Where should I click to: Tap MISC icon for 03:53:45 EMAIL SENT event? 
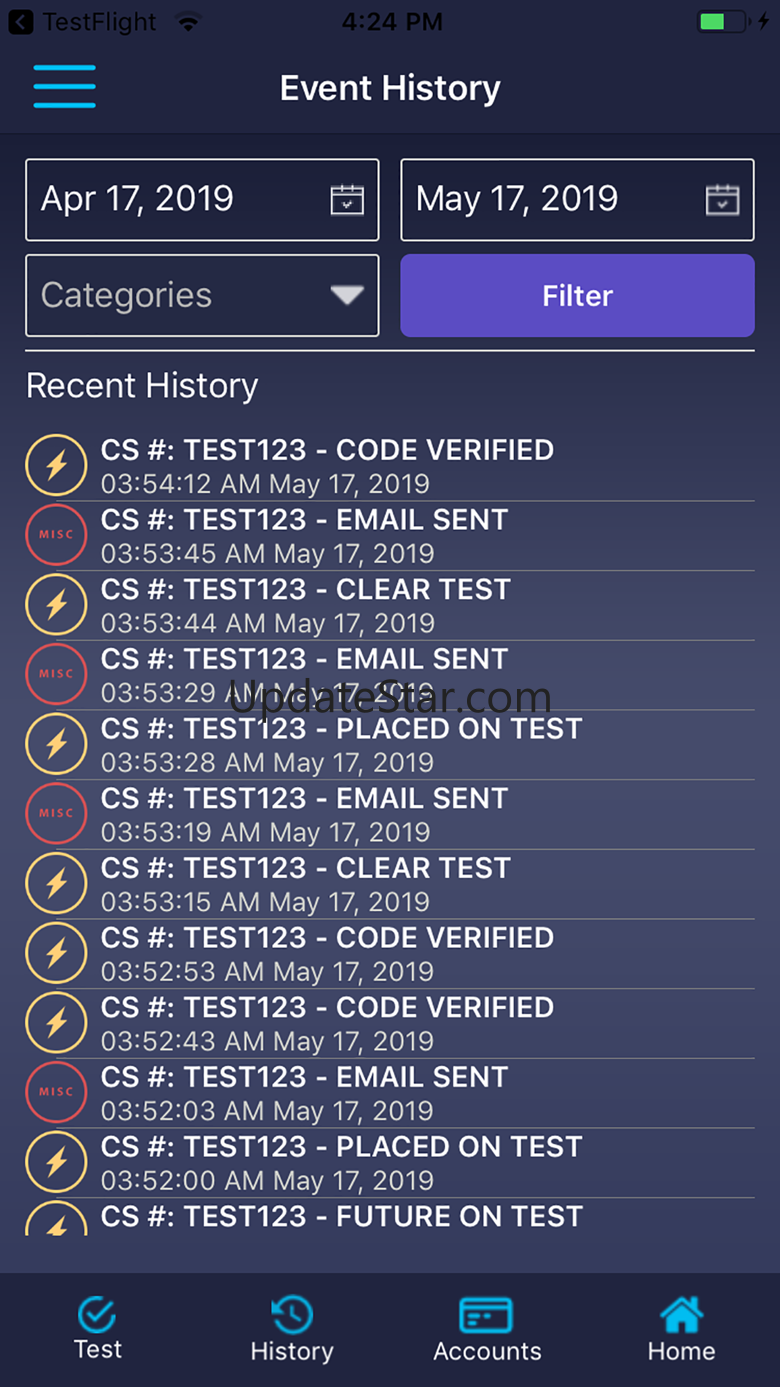56,535
